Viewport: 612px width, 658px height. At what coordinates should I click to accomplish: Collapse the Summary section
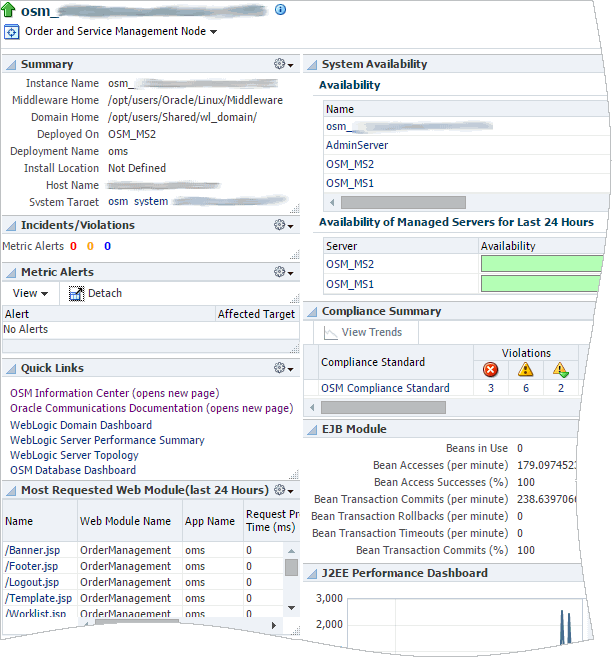[x=10, y=65]
